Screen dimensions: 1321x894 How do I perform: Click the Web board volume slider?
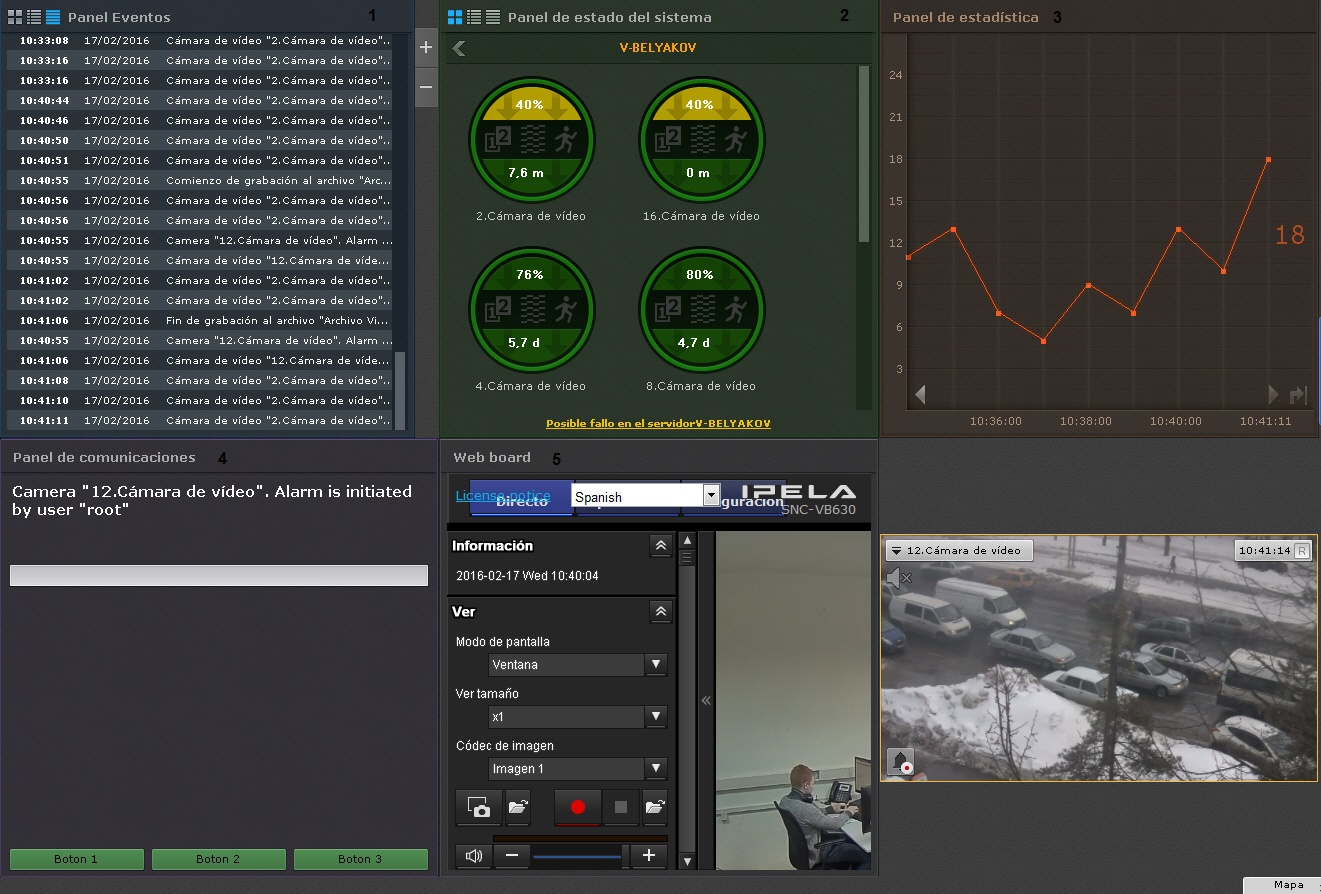[578, 856]
